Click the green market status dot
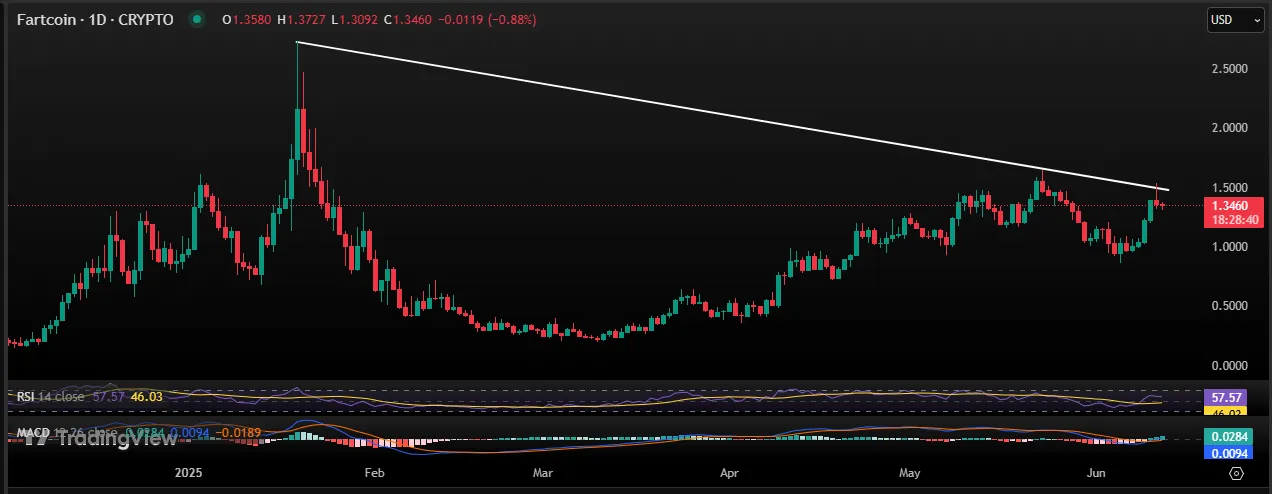The height and width of the screenshot is (494, 1272). tap(197, 19)
